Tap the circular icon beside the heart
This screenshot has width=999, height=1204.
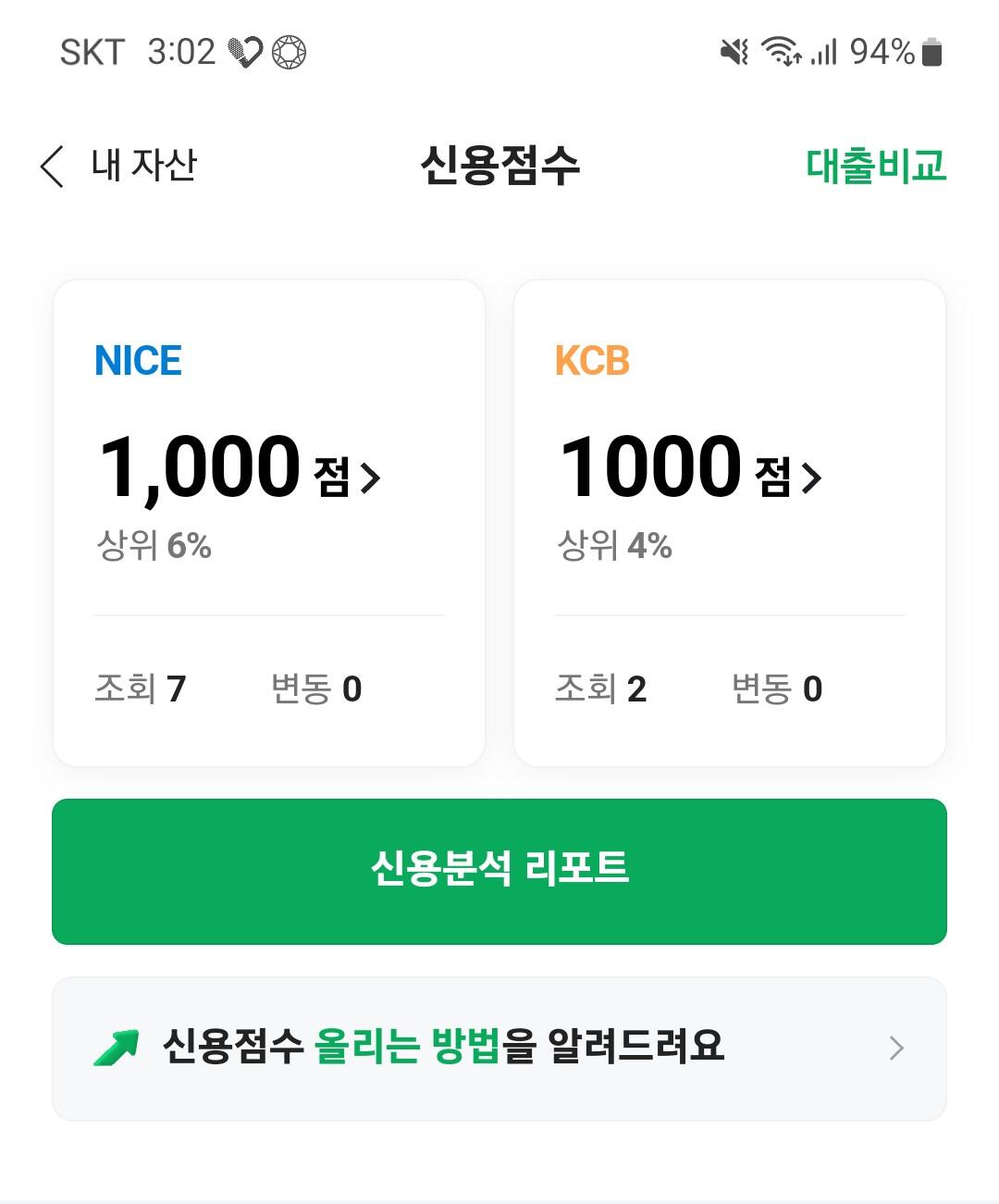[289, 52]
